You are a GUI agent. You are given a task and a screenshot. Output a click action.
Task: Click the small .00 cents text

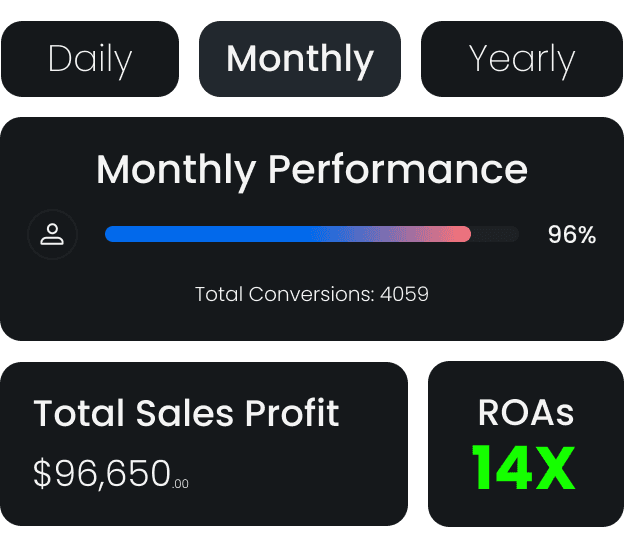click(181, 484)
